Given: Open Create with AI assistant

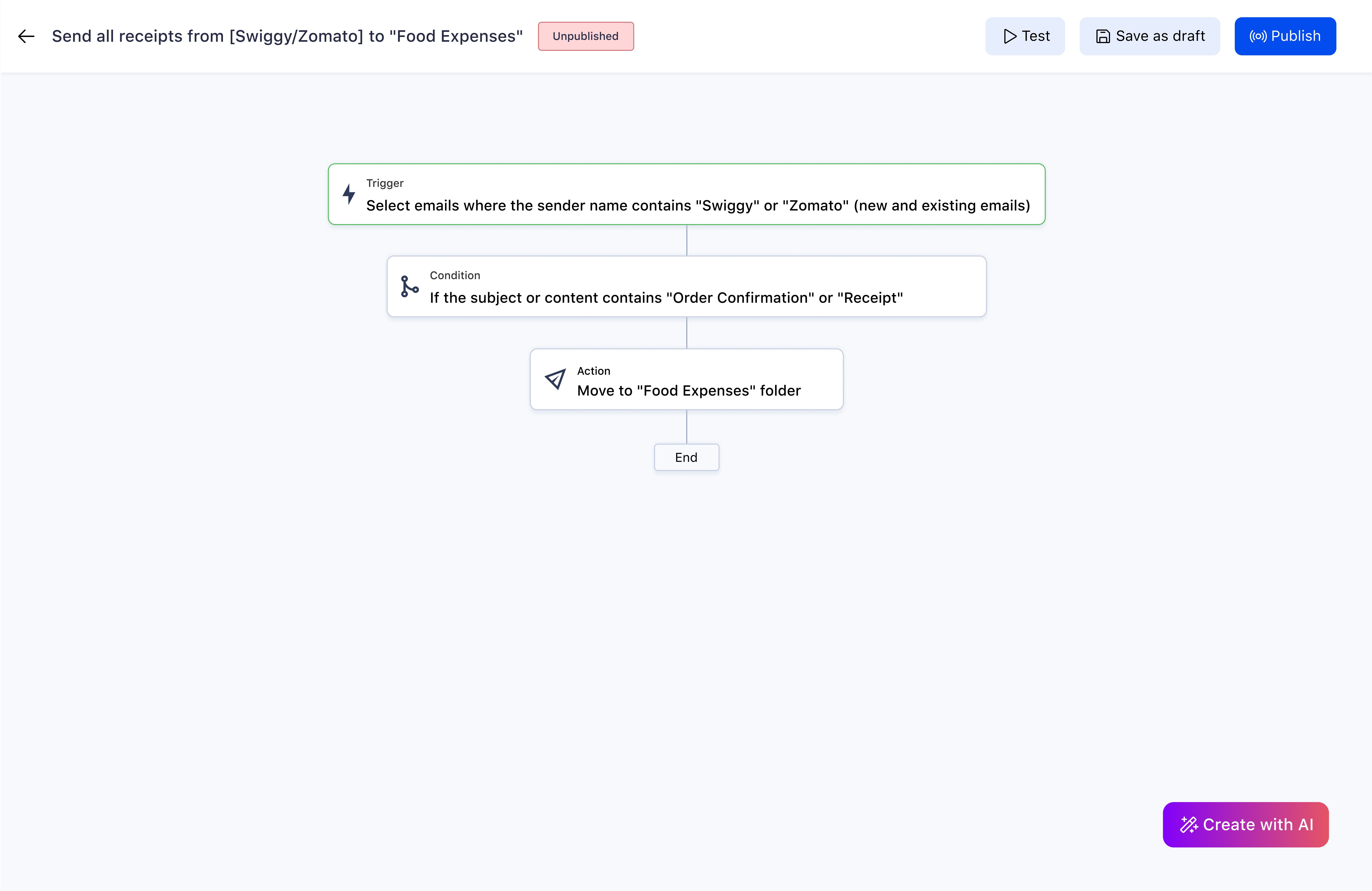Looking at the screenshot, I should tap(1245, 825).
